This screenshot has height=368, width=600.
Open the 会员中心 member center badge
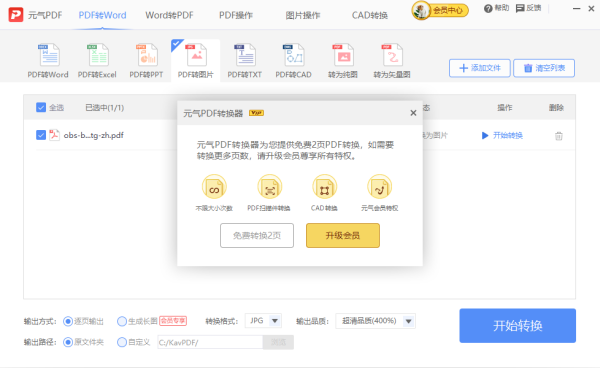440,10
